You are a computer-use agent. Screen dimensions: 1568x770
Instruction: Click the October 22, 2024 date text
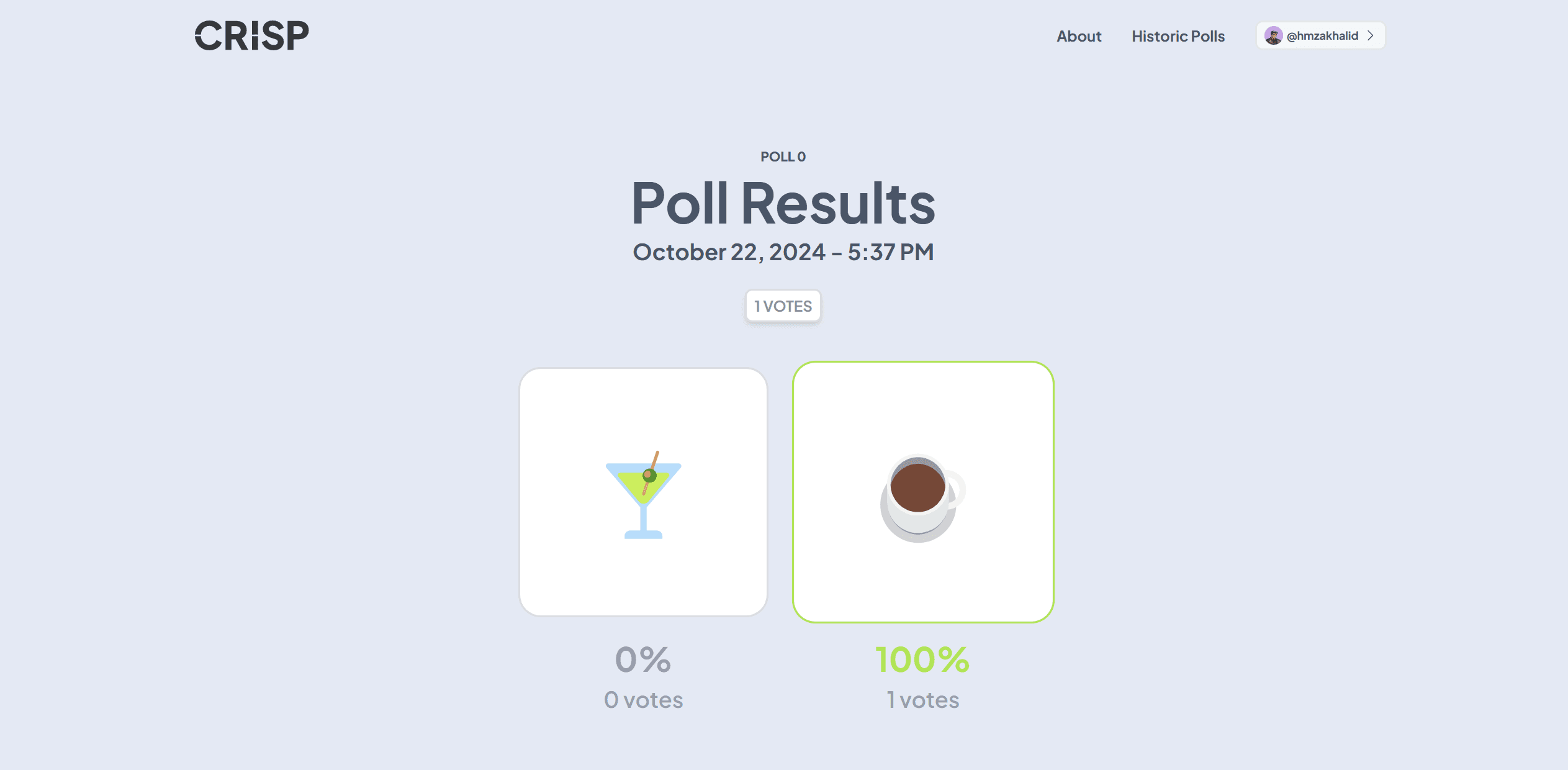pos(782,252)
